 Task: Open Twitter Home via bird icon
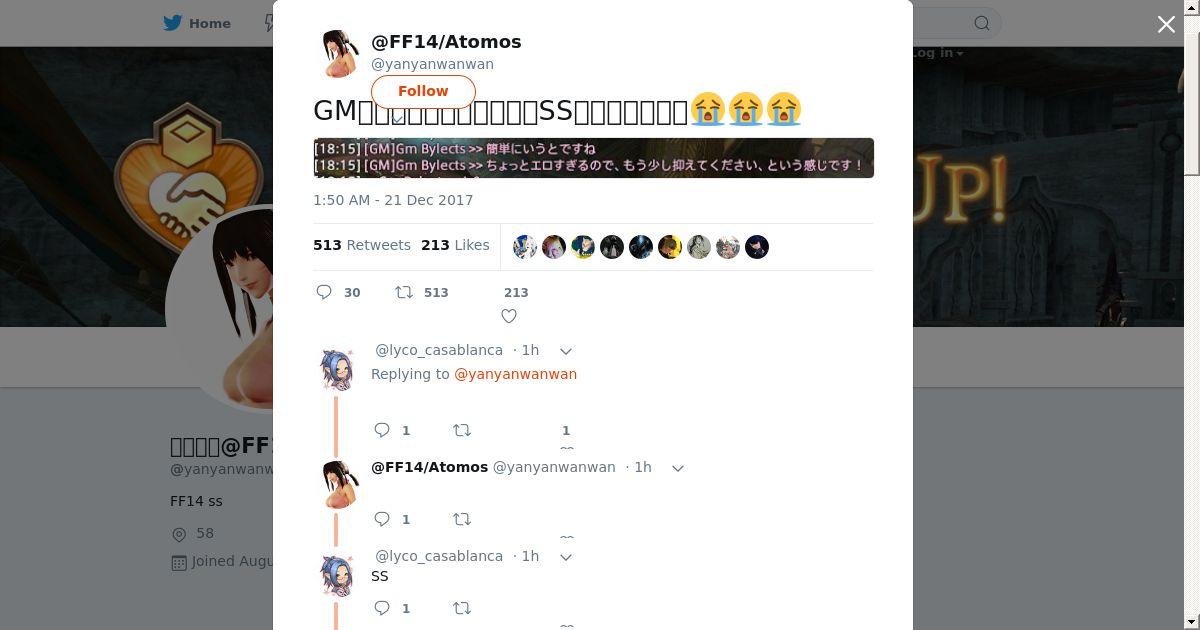174,23
